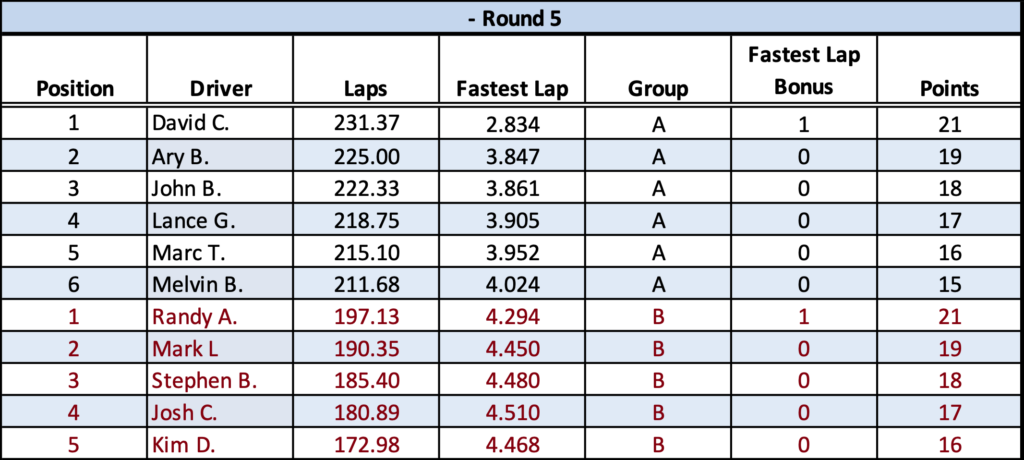Select the Driver column header

coord(220,88)
